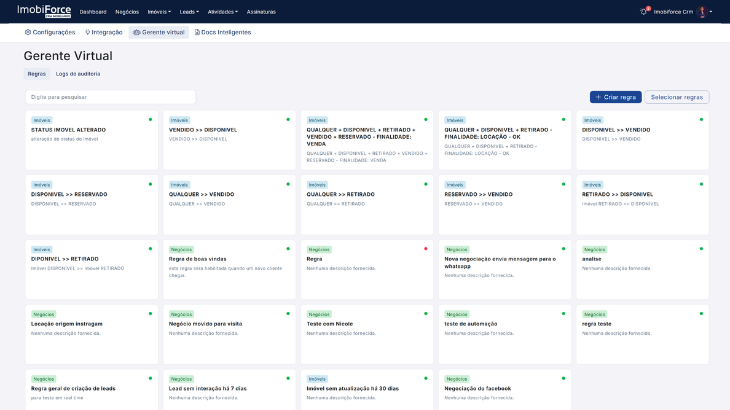This screenshot has height=410, width=730.
Task: Open the RESERVADO >> VENDIDO rule card
Action: point(505,205)
